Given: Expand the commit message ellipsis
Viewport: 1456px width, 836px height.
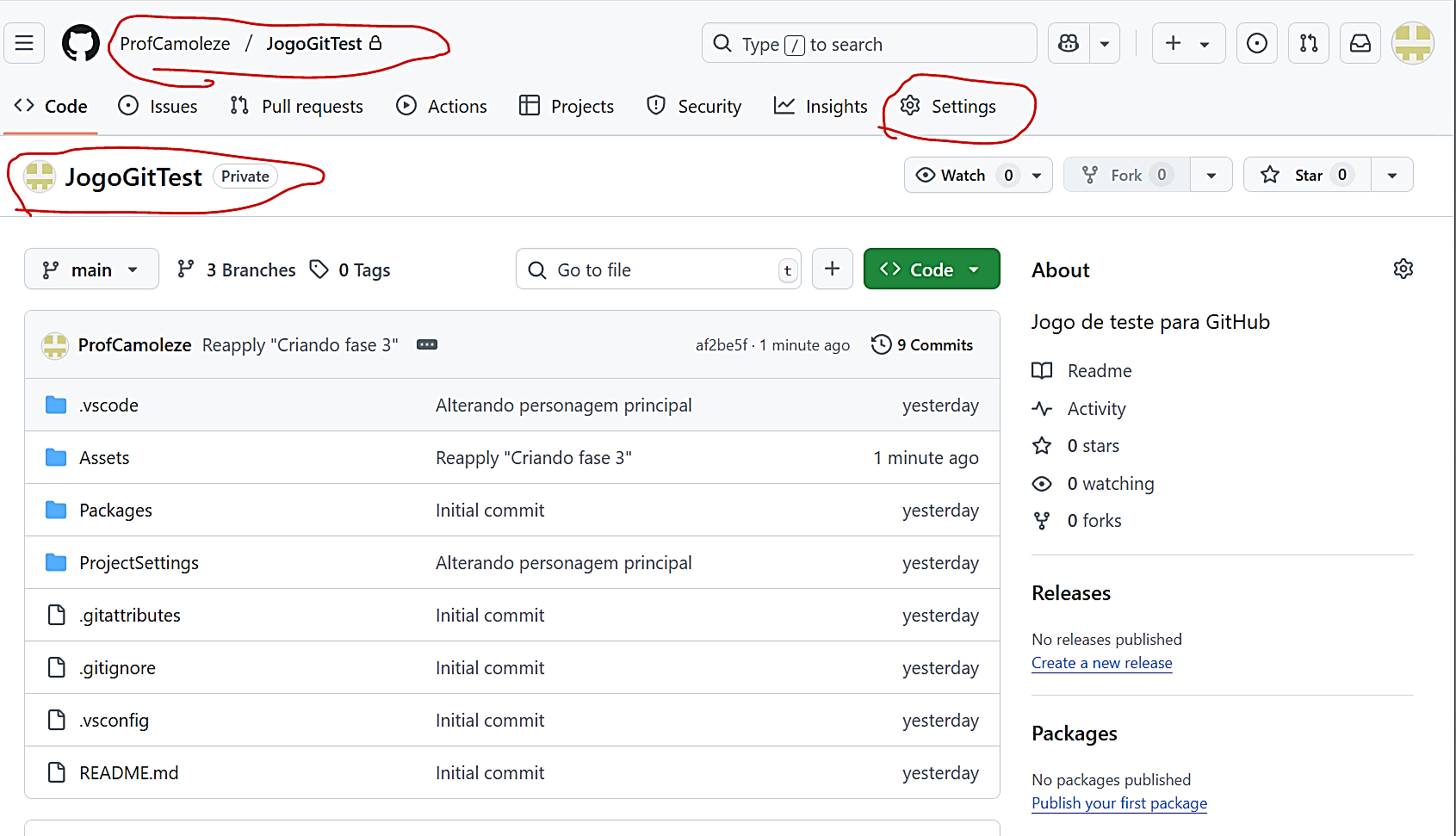Looking at the screenshot, I should (x=427, y=344).
